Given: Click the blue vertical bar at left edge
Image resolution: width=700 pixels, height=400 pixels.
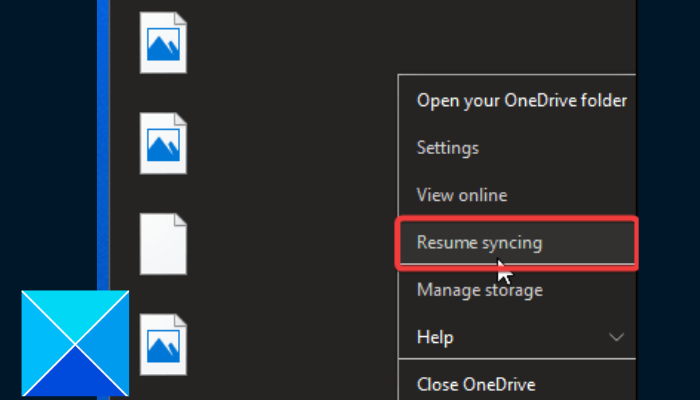Looking at the screenshot, I should coord(103,150).
